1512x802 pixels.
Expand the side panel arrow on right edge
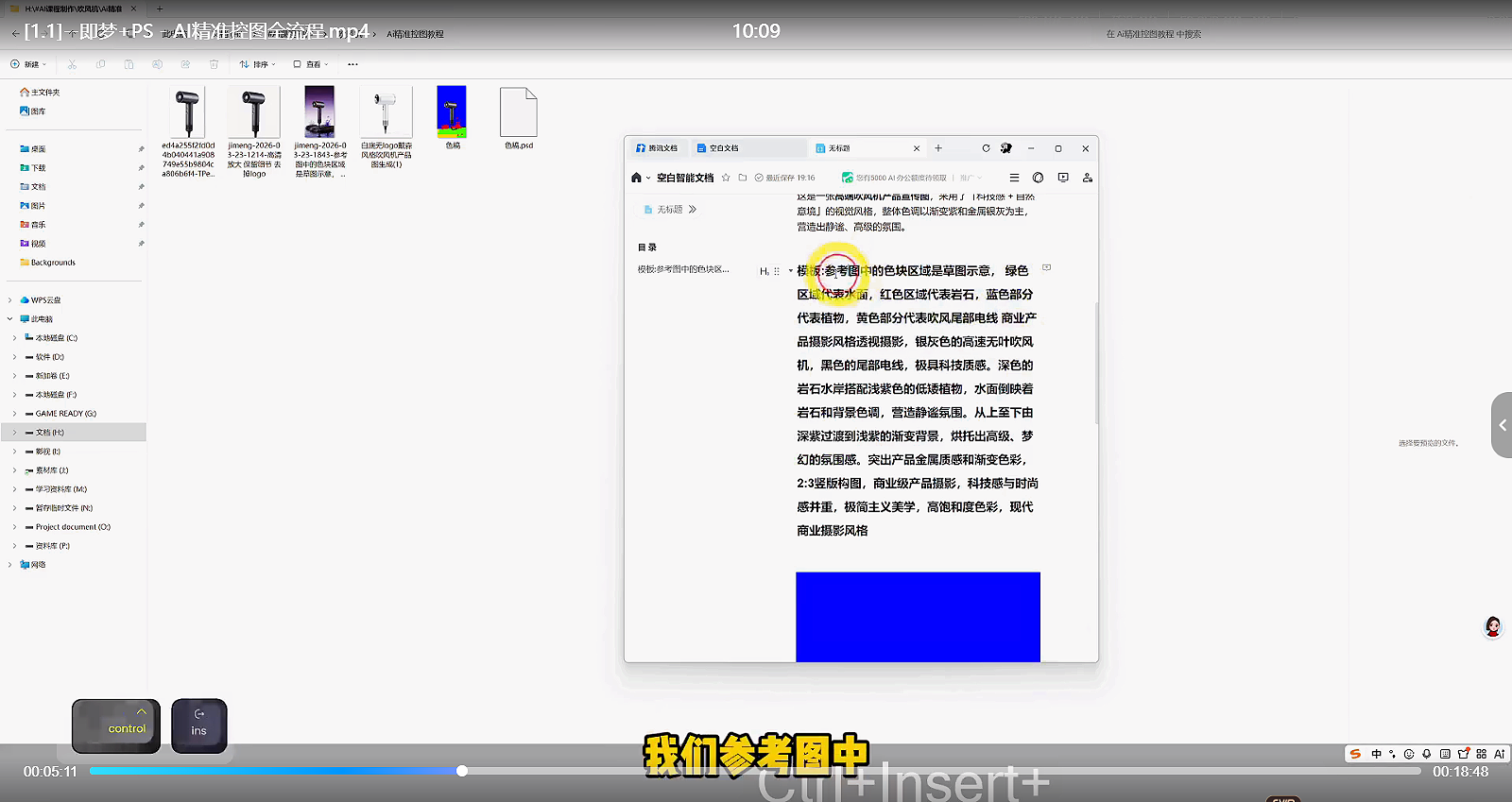[x=1503, y=425]
